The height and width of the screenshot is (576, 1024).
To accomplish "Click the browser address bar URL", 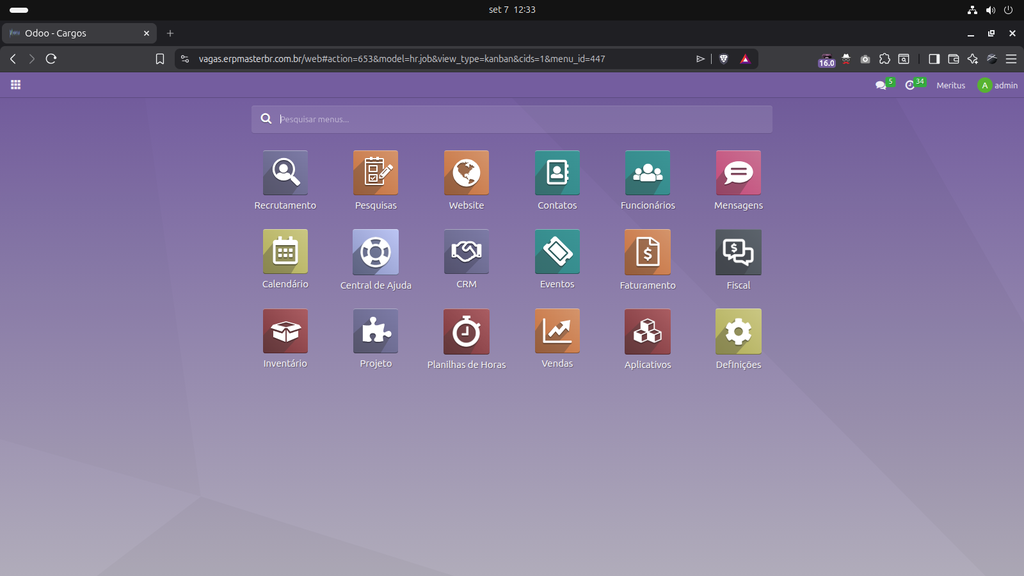I will (x=402, y=59).
